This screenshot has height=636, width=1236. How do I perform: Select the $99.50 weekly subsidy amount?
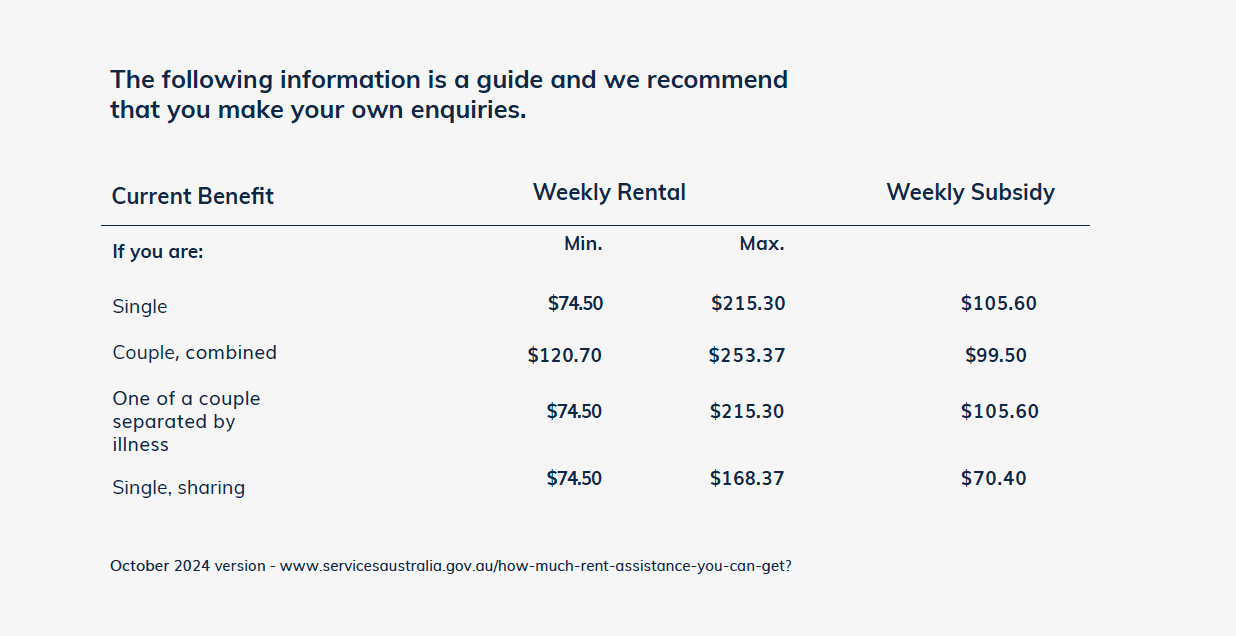pos(995,355)
